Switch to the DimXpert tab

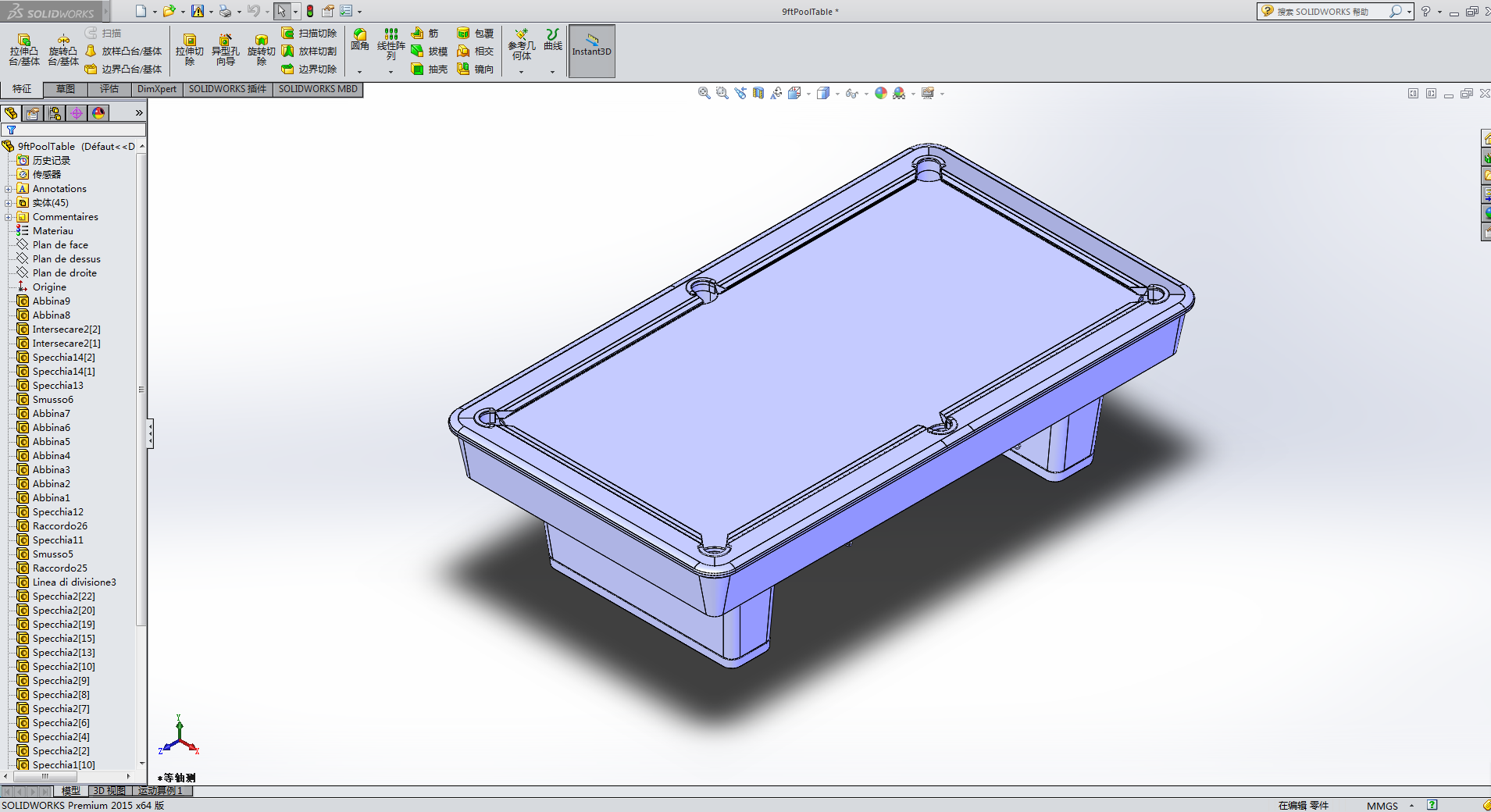point(157,89)
